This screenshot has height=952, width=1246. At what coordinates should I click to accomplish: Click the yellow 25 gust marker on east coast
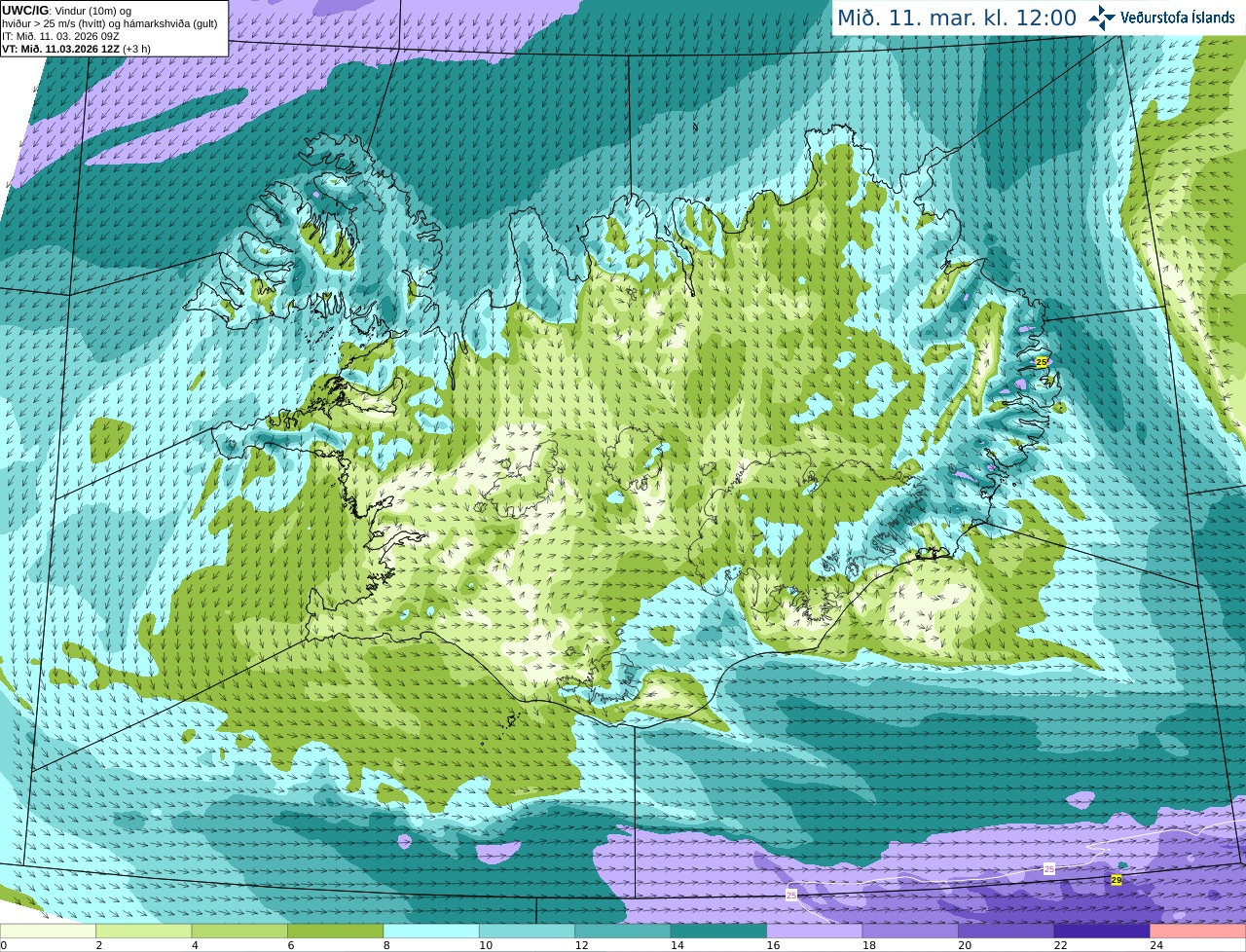coord(1042,361)
